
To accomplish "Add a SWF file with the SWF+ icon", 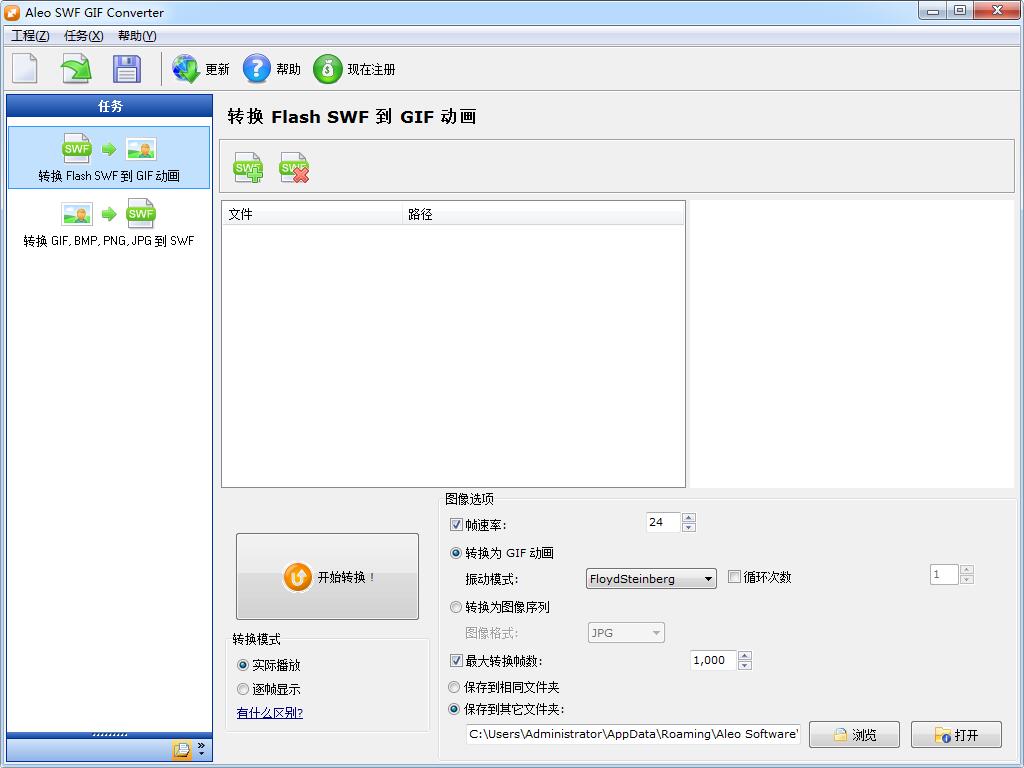I will 246,167.
